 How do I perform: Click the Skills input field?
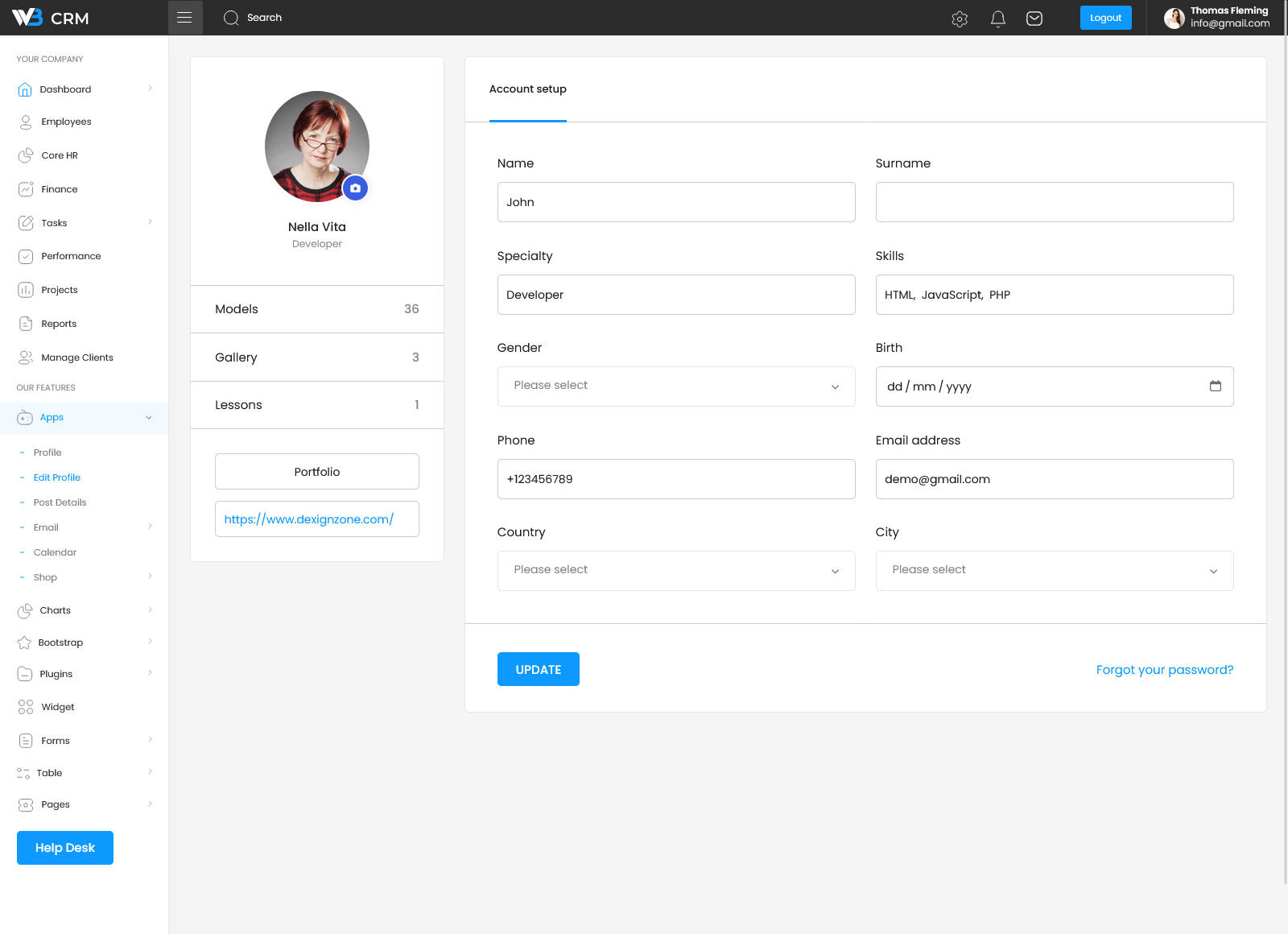(1055, 295)
